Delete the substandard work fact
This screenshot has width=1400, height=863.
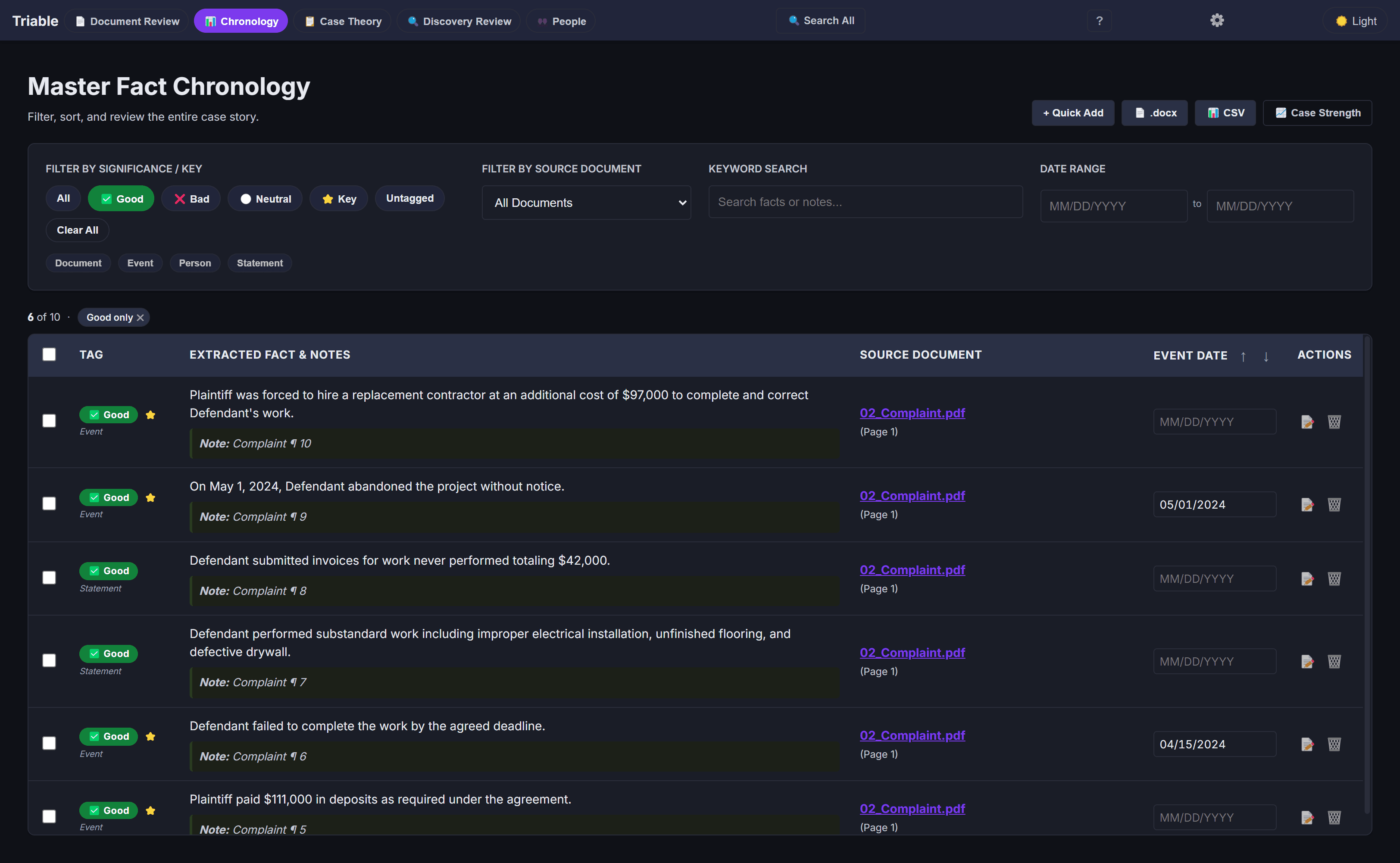tap(1334, 662)
